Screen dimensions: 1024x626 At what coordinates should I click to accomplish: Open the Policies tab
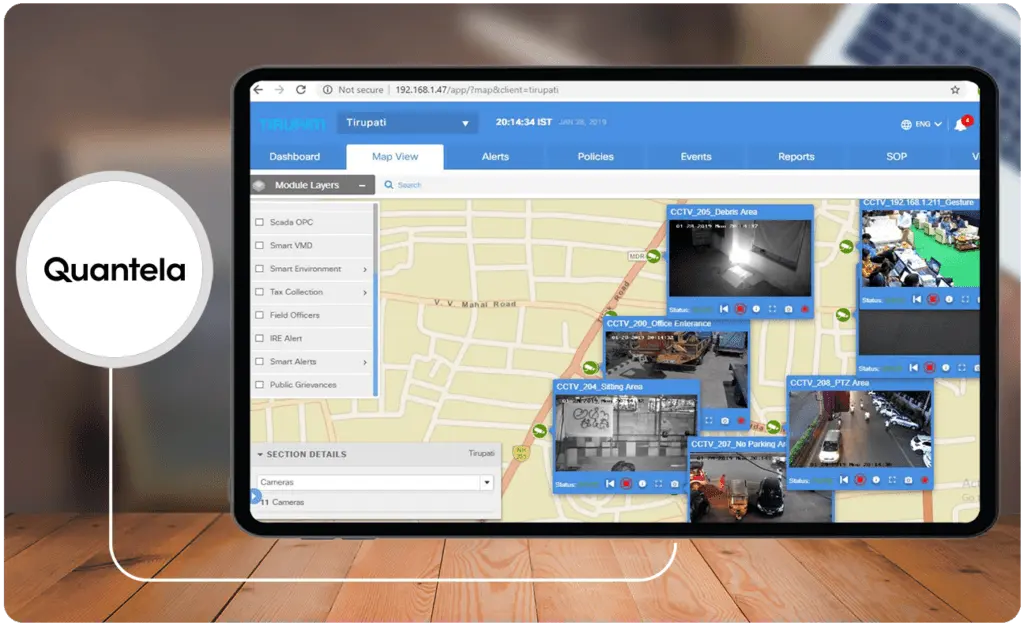pyautogui.click(x=596, y=157)
